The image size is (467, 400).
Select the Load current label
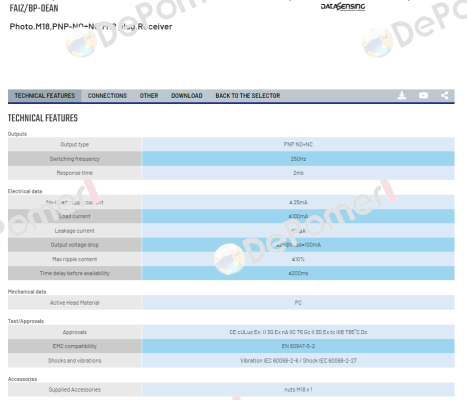click(75, 216)
